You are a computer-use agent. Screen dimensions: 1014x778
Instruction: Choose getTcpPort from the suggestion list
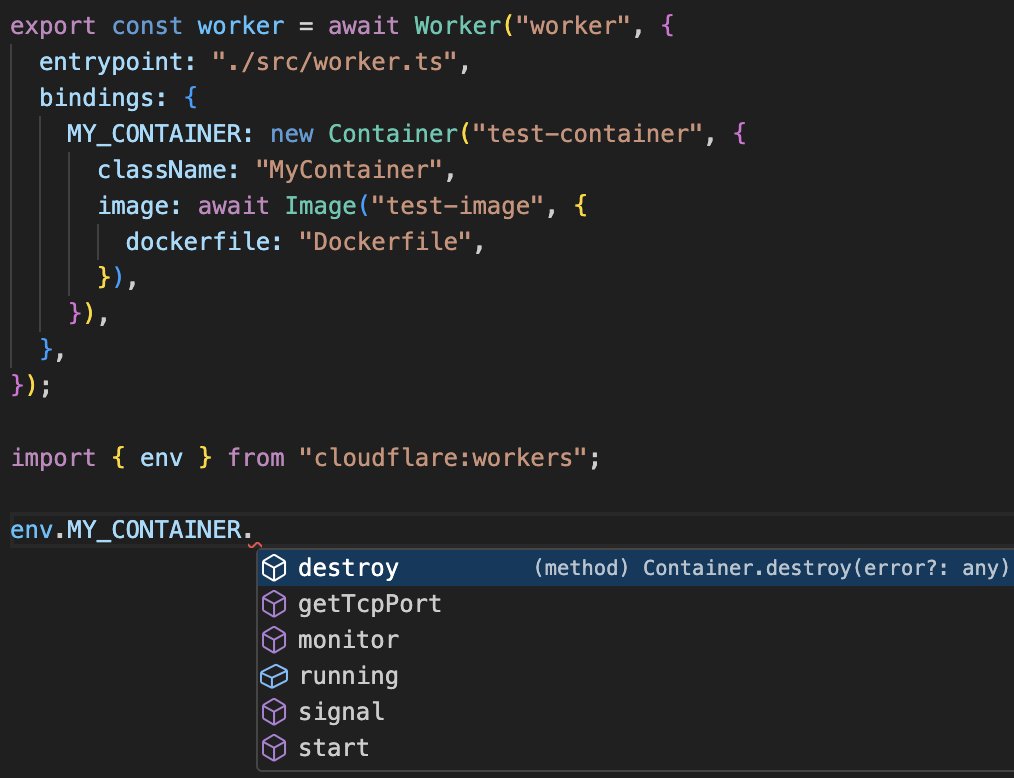[636, 604]
